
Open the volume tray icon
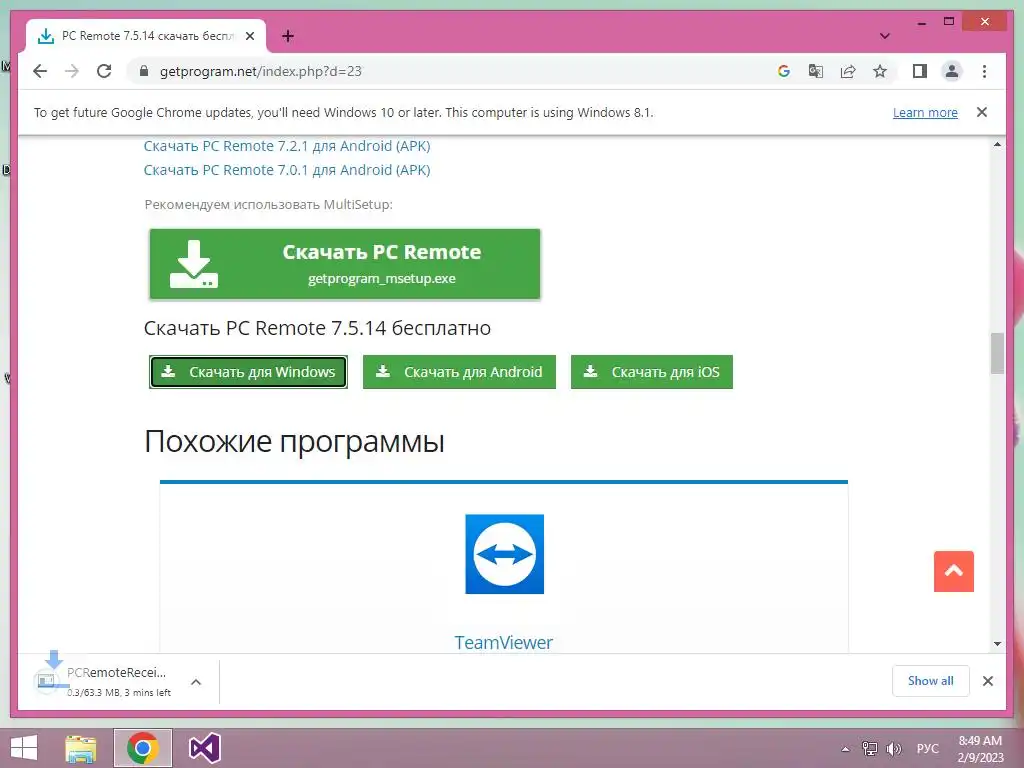[894, 749]
